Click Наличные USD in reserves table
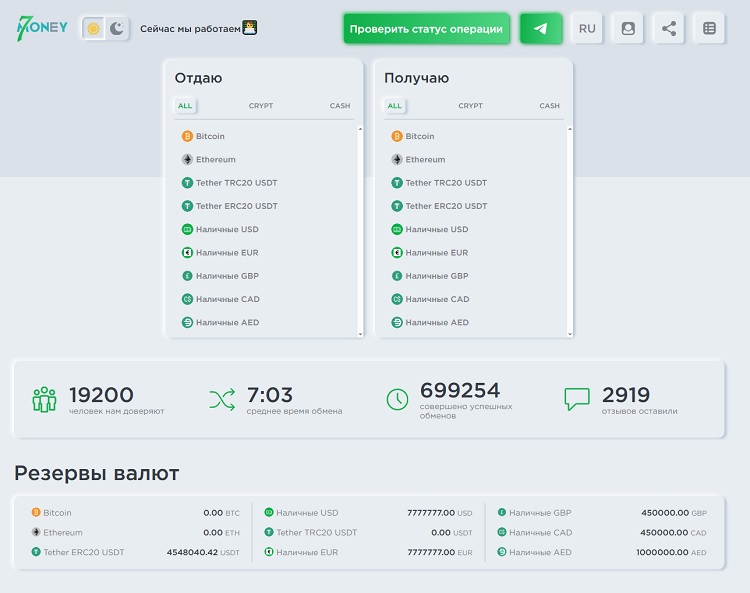This screenshot has height=593, width=750. pos(307,513)
